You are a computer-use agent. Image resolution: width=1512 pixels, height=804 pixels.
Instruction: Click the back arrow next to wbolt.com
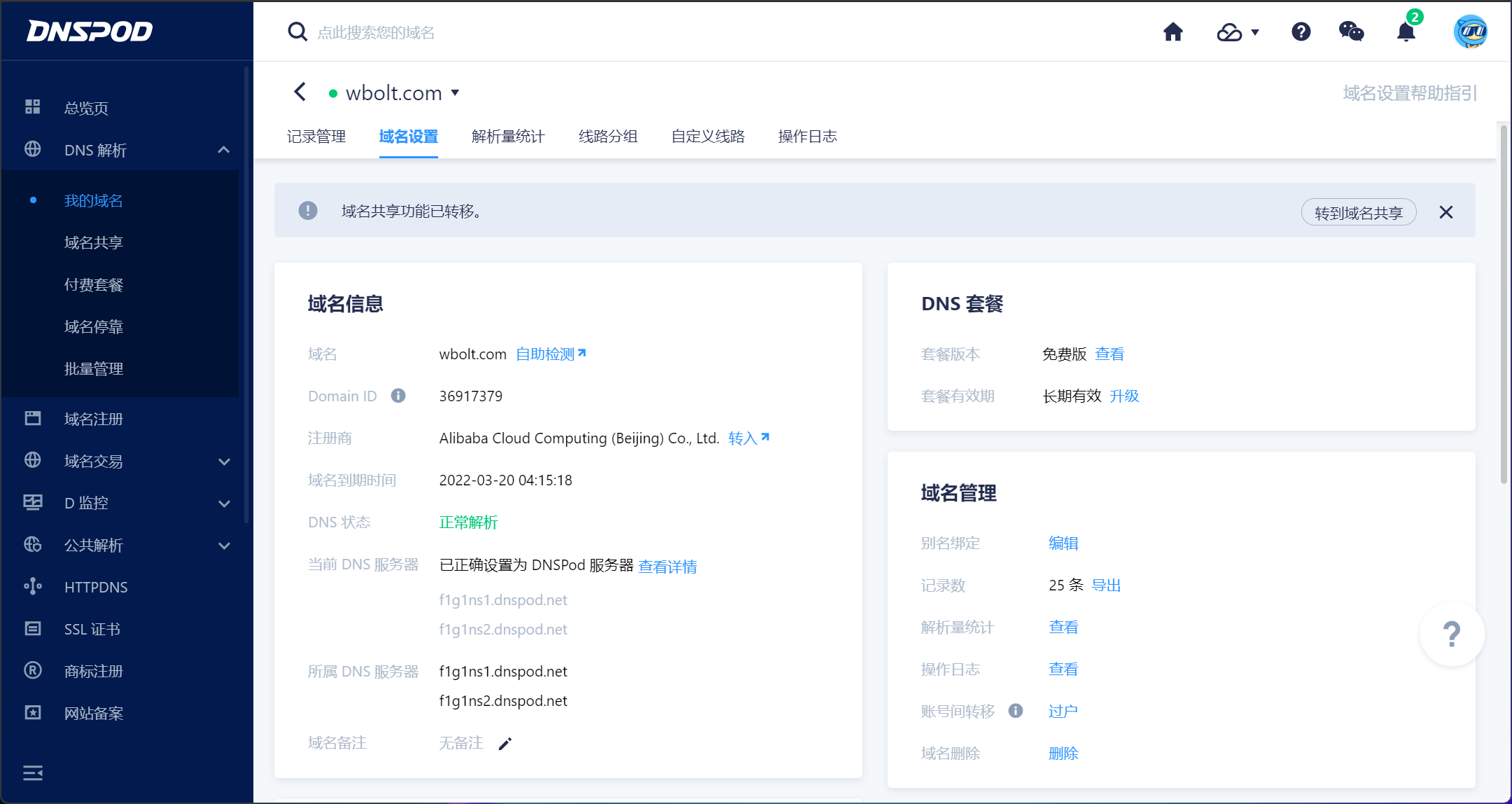pyautogui.click(x=300, y=92)
